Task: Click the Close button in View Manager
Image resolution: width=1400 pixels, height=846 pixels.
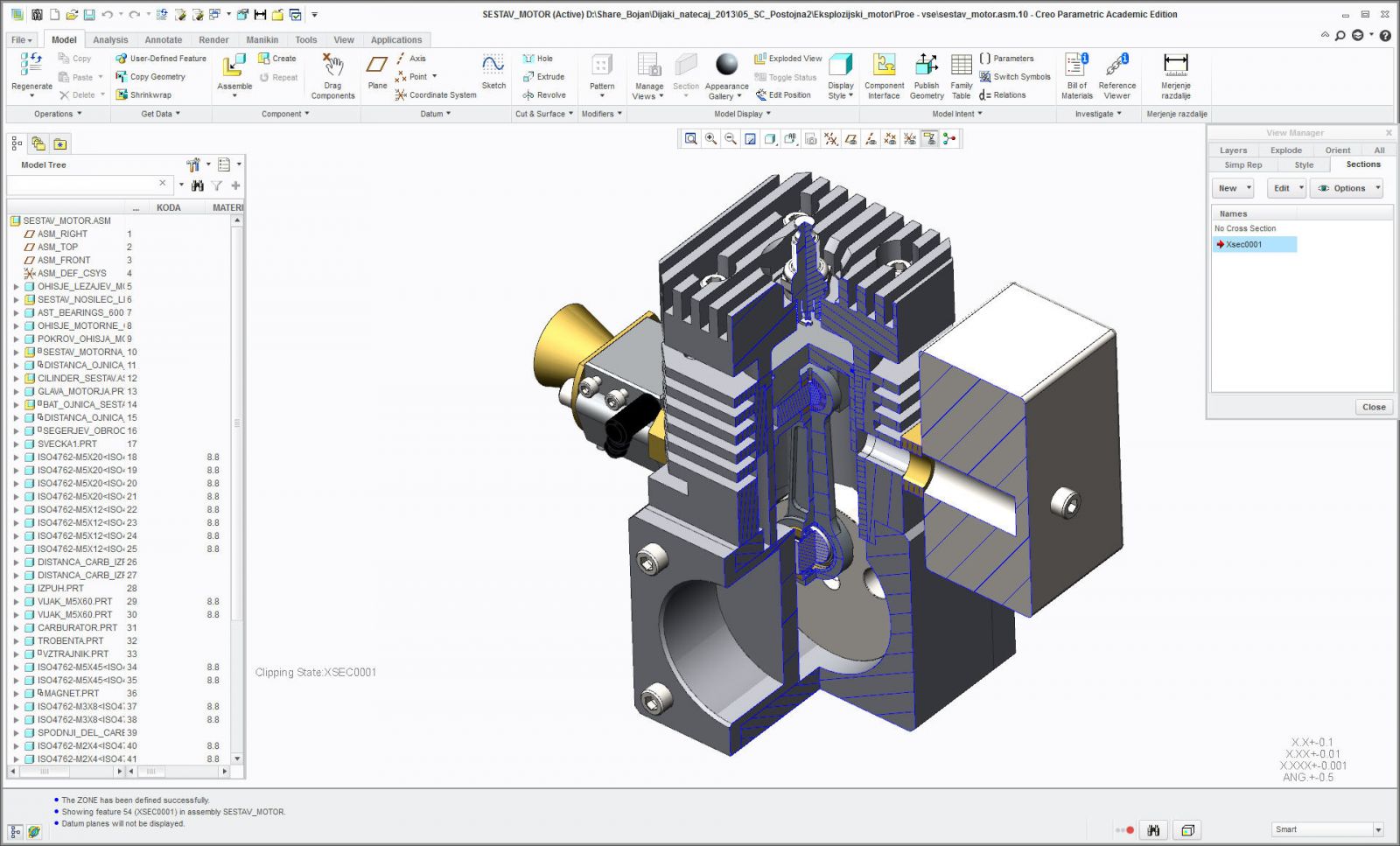Action: 1373,407
